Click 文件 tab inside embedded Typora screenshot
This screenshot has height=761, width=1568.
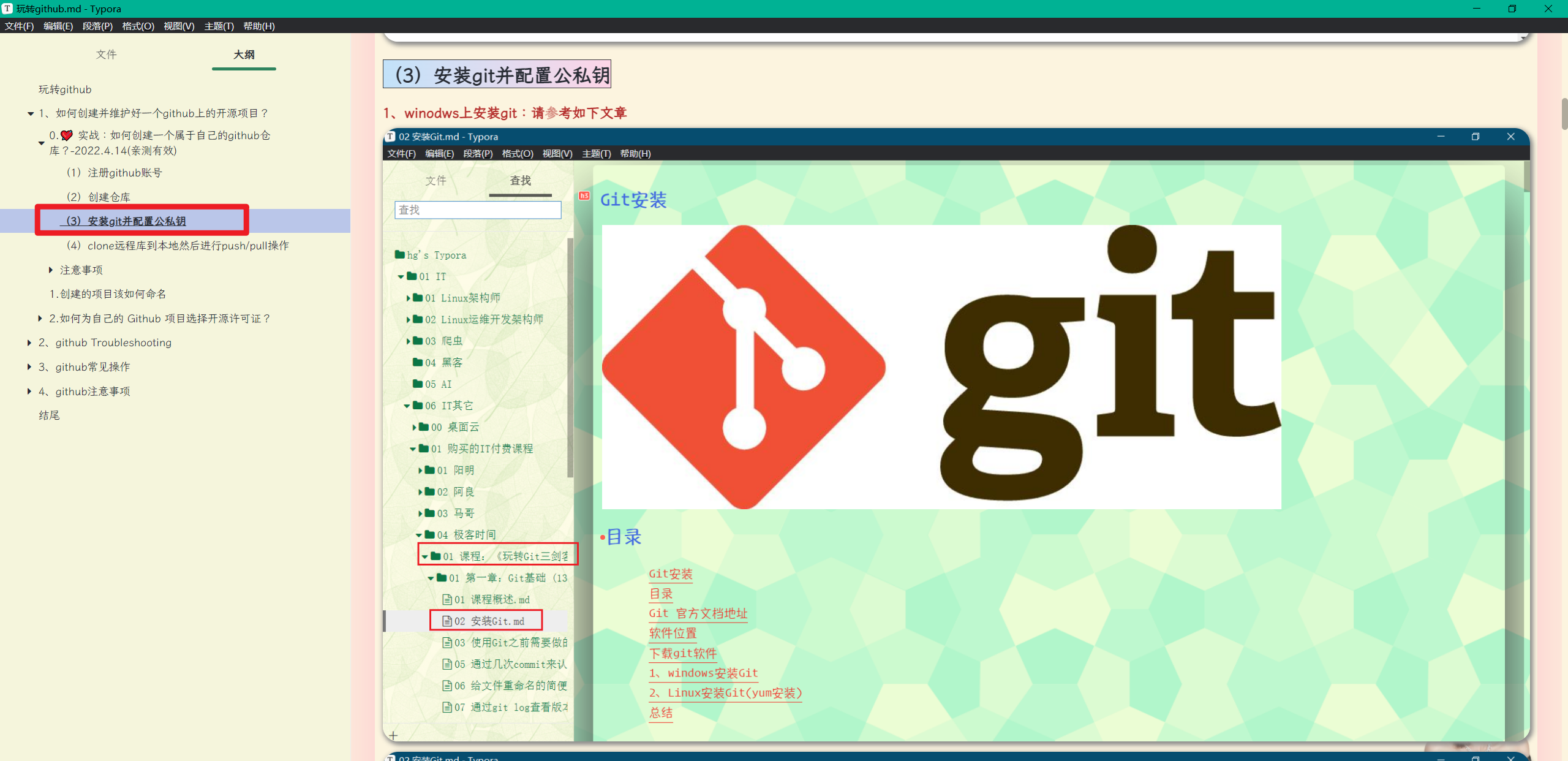[x=436, y=180]
